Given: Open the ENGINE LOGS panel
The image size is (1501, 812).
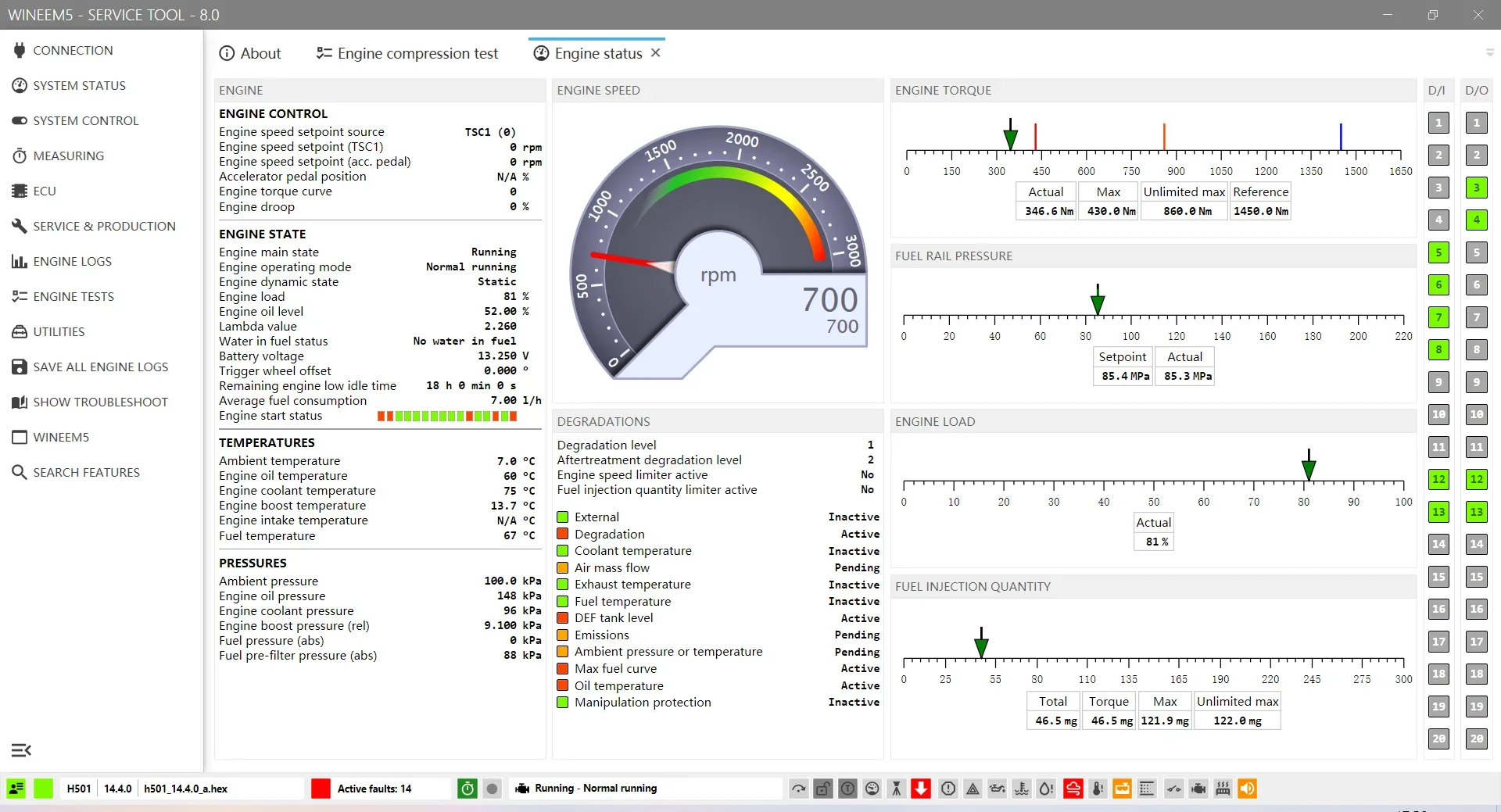Looking at the screenshot, I should [72, 261].
